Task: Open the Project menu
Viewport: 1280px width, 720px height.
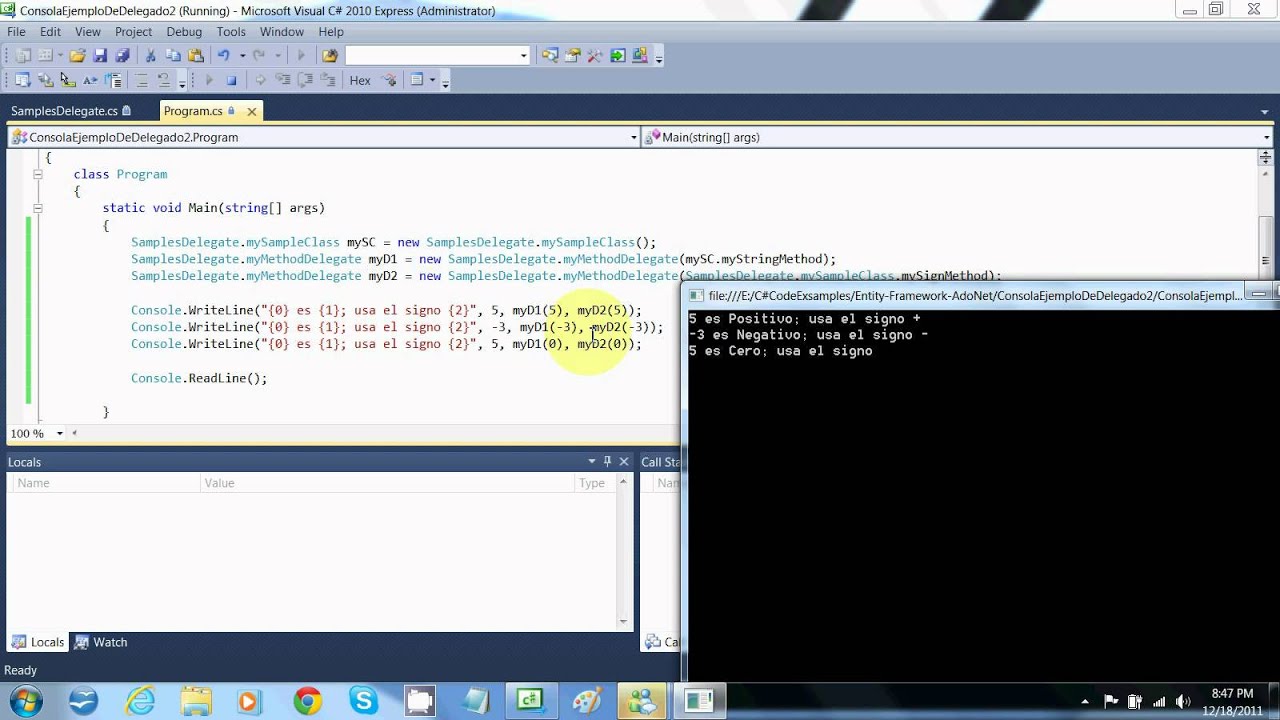Action: coord(133,32)
